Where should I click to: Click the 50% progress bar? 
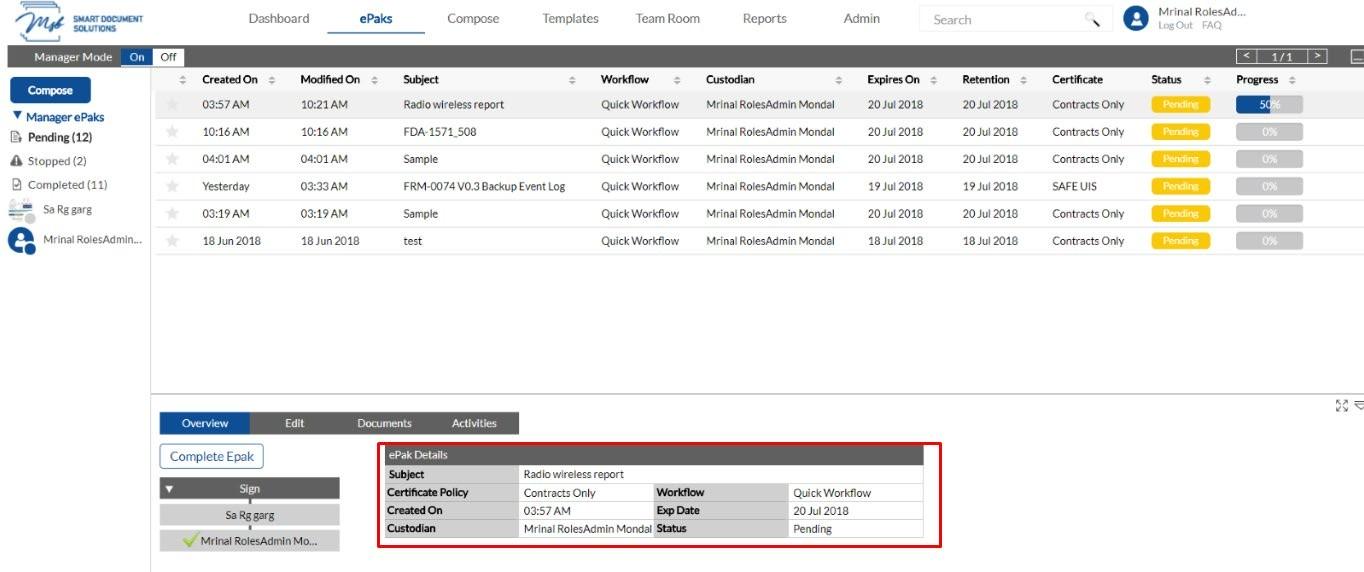pyautogui.click(x=1269, y=104)
